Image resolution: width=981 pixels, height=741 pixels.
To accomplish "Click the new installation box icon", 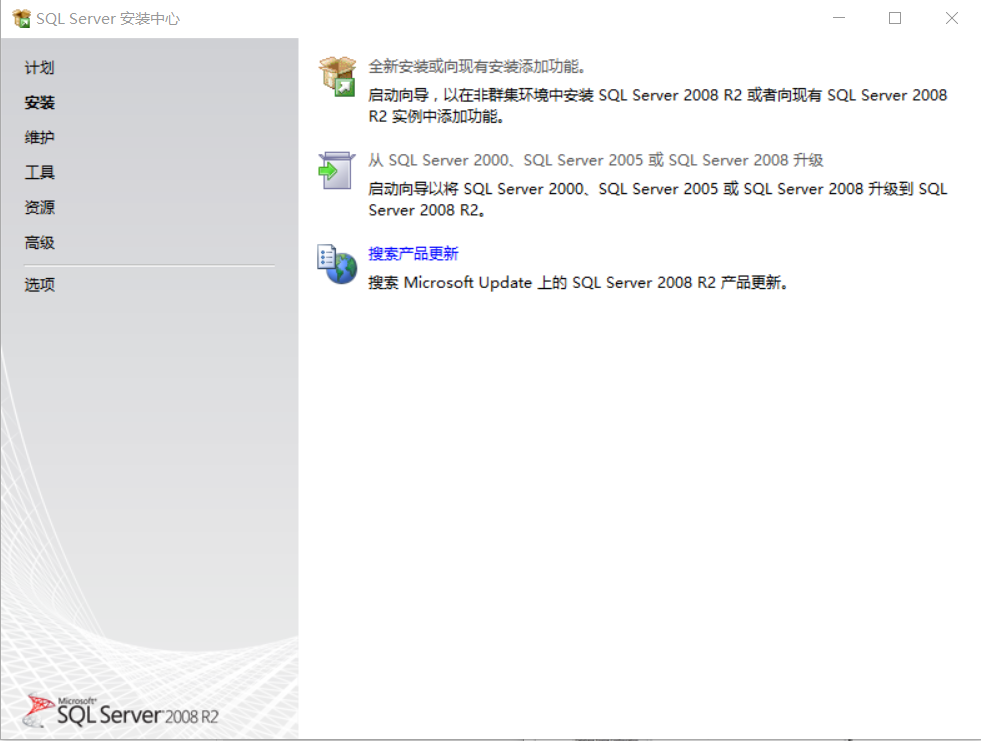I will [x=337, y=76].
